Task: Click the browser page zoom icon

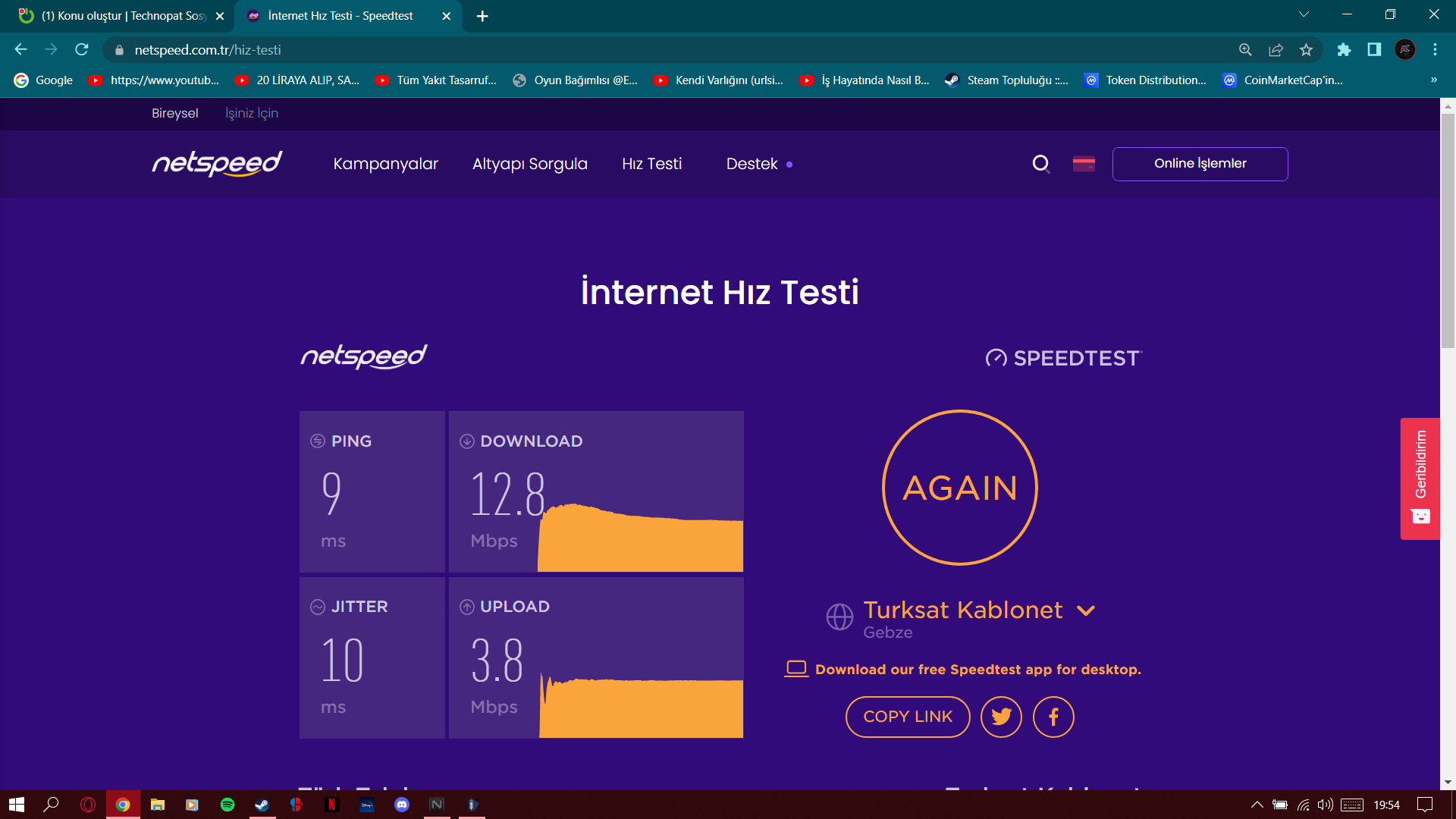Action: [x=1245, y=50]
